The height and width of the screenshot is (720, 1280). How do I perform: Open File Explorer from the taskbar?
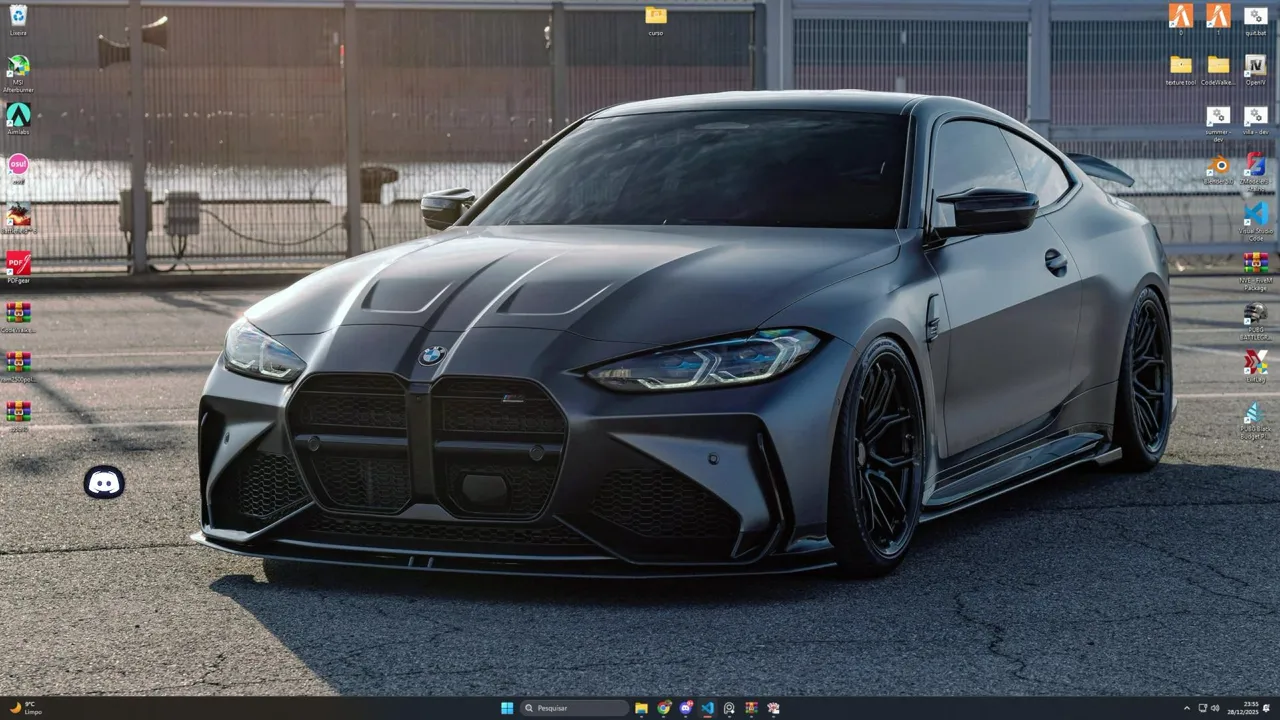(641, 708)
